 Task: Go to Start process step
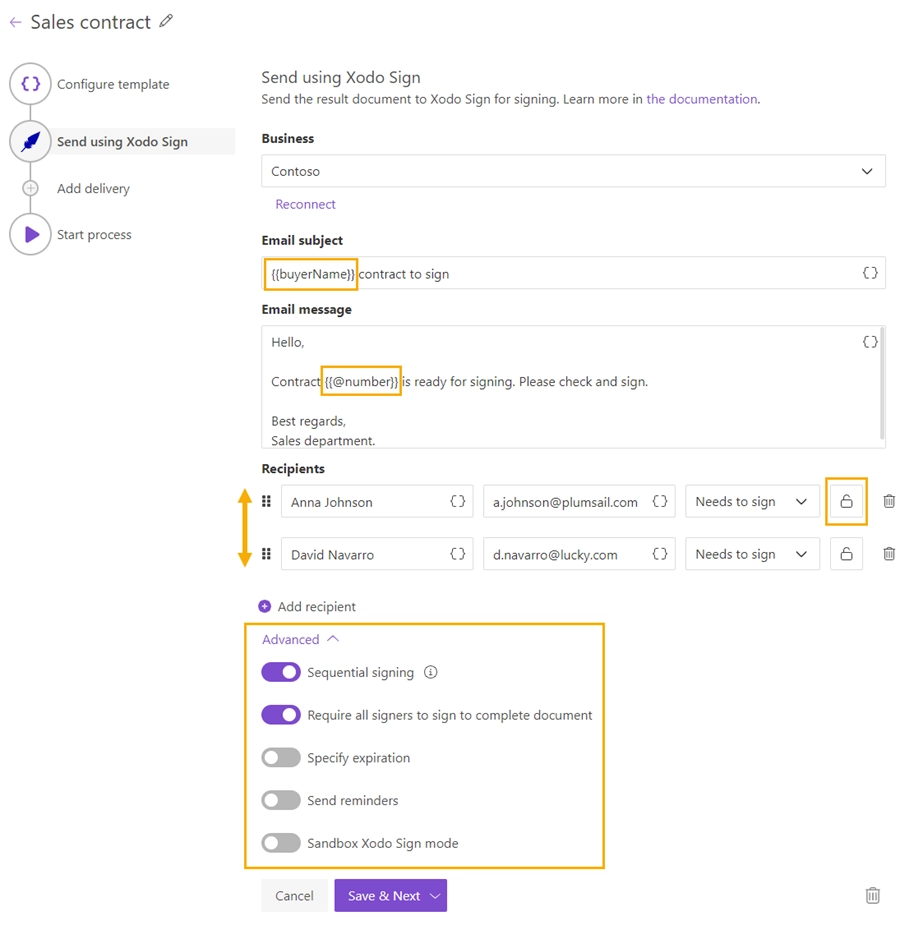coord(94,235)
